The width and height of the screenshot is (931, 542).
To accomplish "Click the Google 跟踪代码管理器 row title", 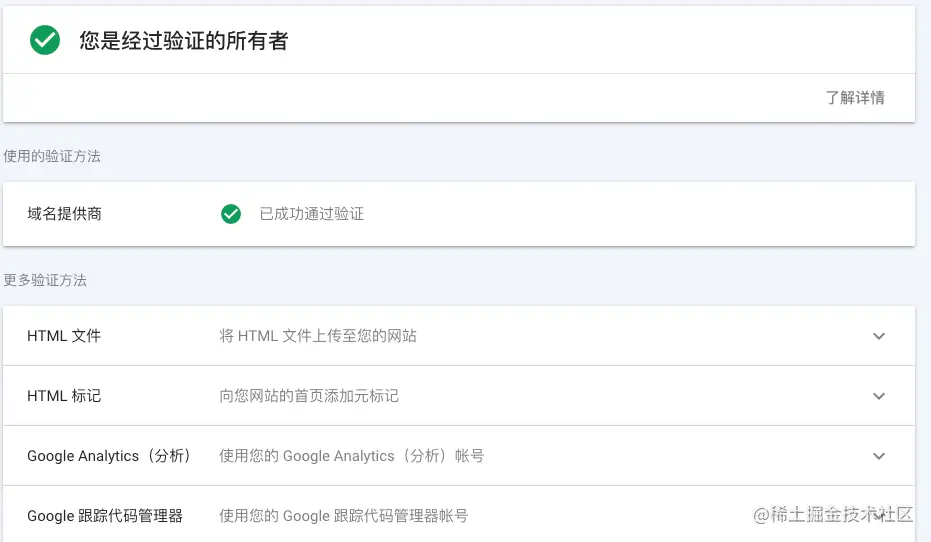I will (104, 516).
